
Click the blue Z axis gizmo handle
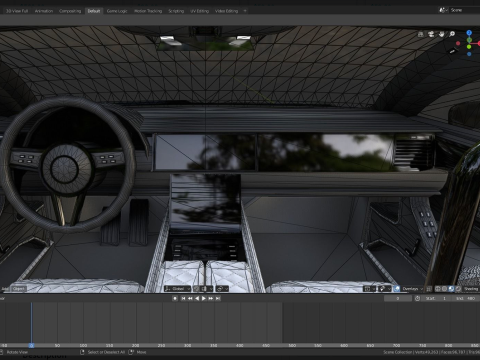pyautogui.click(x=469, y=33)
